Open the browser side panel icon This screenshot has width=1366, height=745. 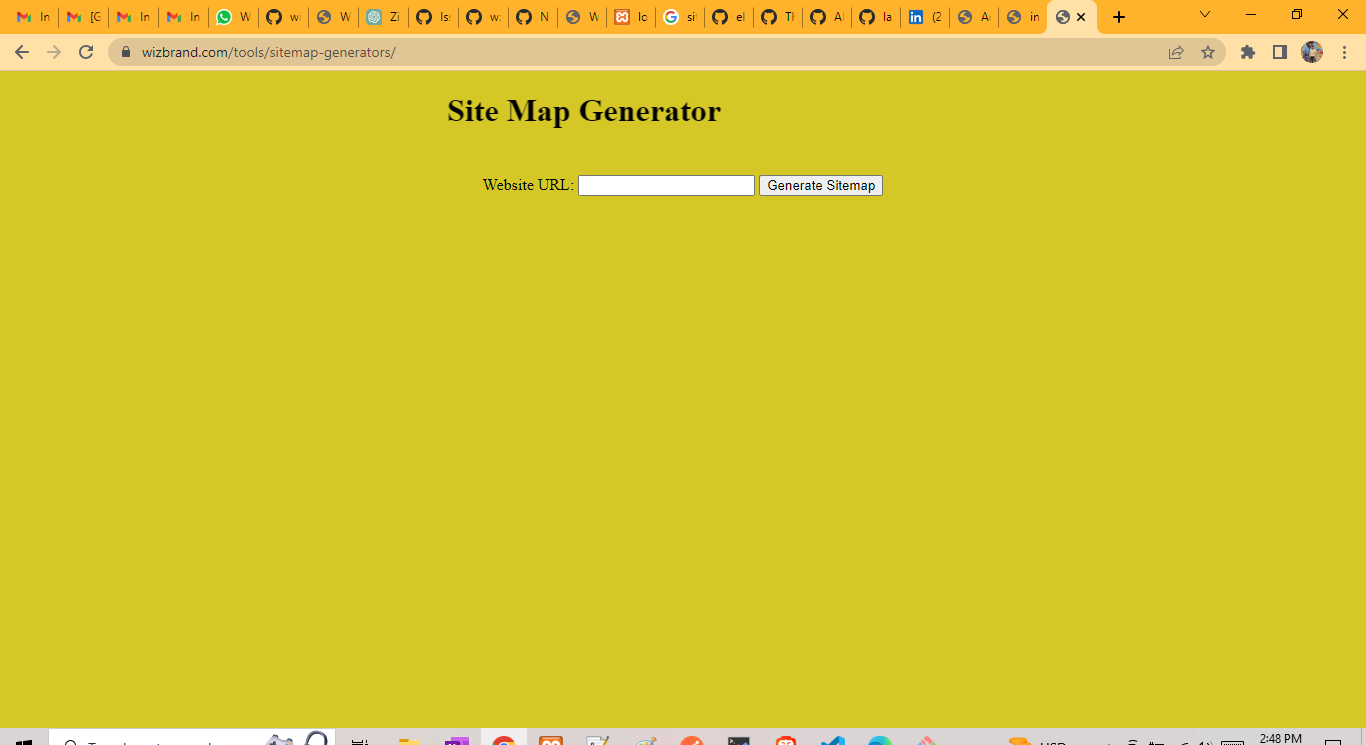pos(1280,52)
